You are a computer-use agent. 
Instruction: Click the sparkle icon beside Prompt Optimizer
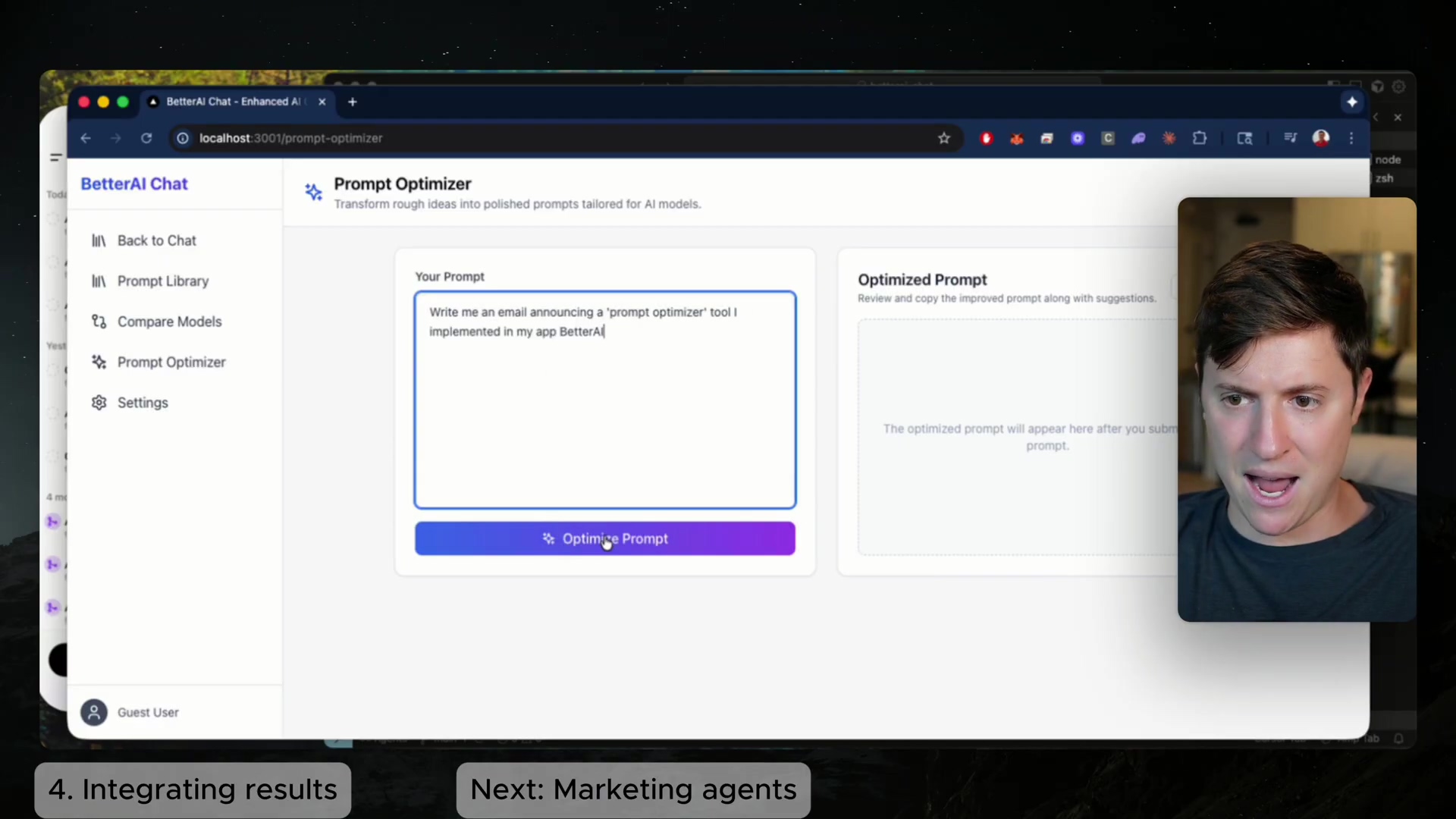99,362
